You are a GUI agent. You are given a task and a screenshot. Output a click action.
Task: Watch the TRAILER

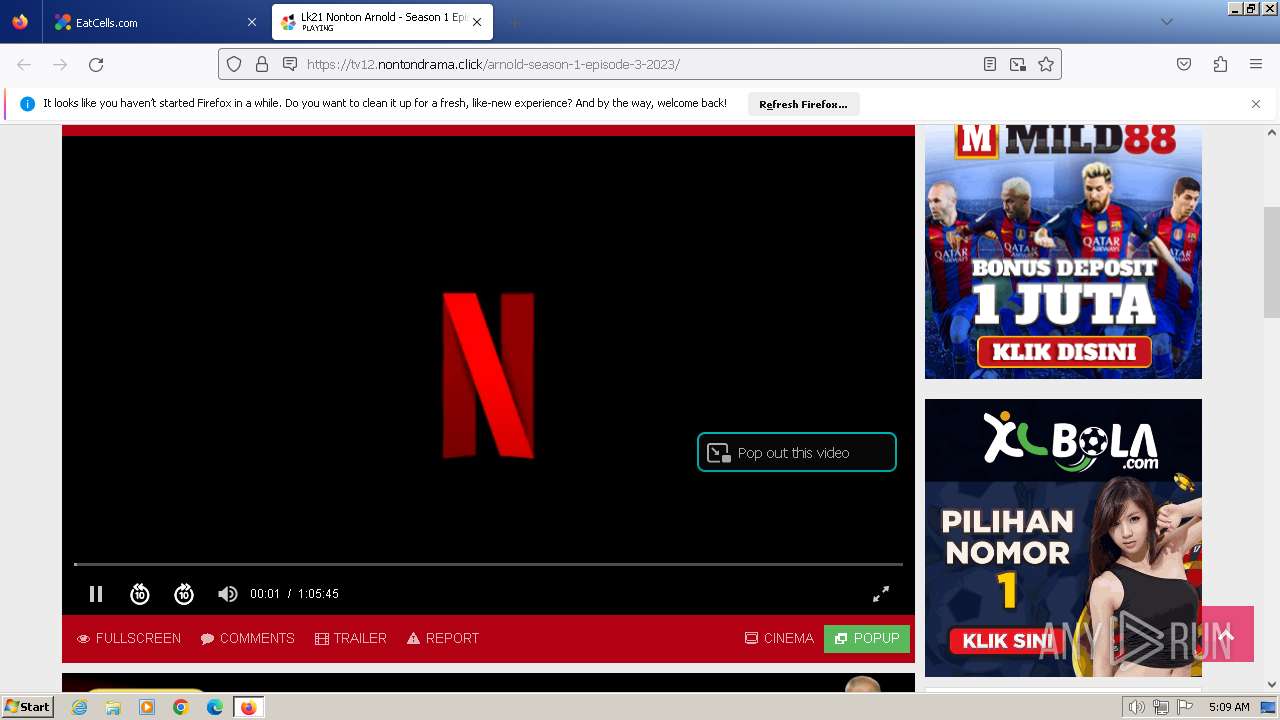tap(351, 638)
